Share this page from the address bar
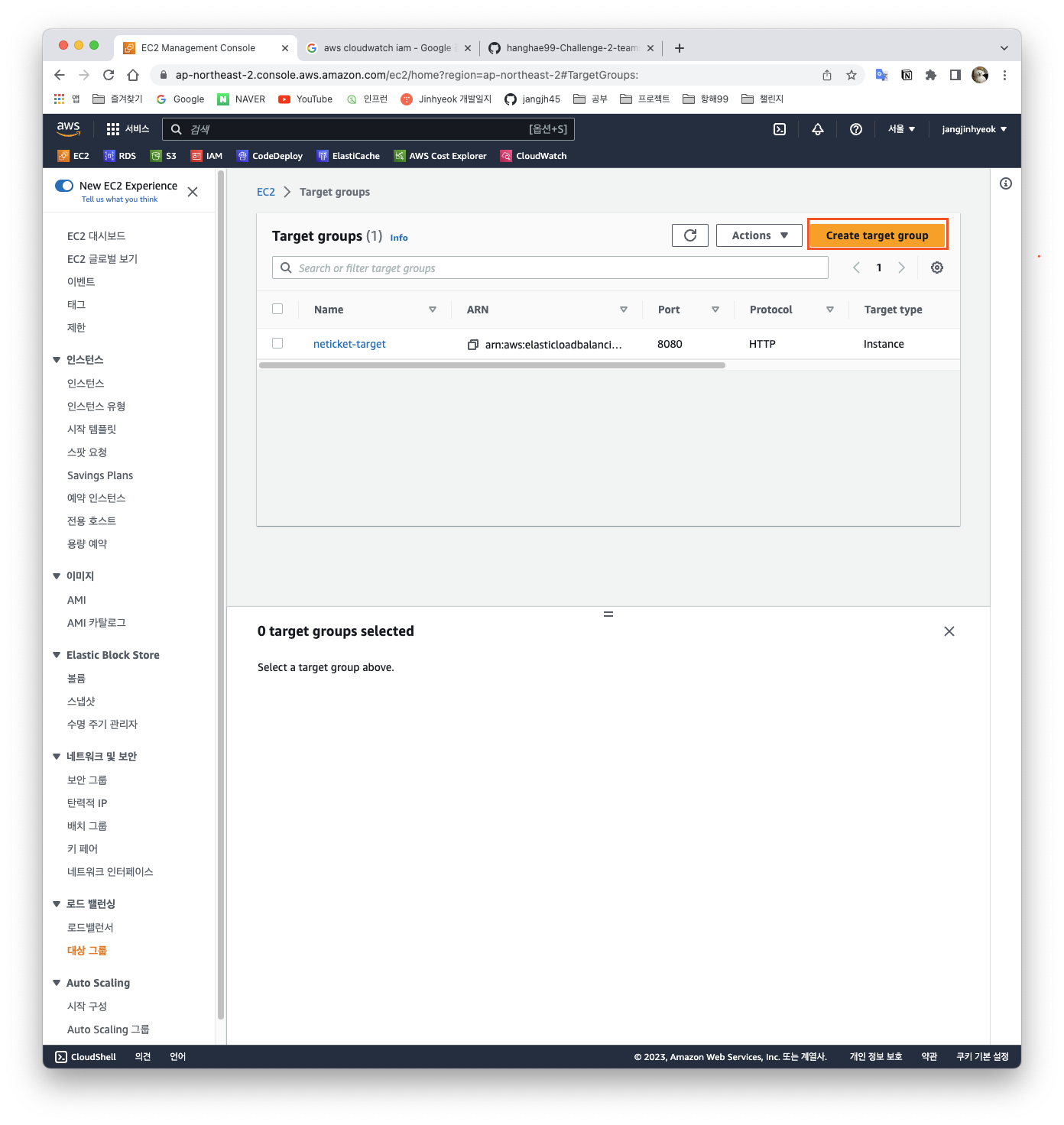The width and height of the screenshot is (1064, 1125). pos(827,75)
